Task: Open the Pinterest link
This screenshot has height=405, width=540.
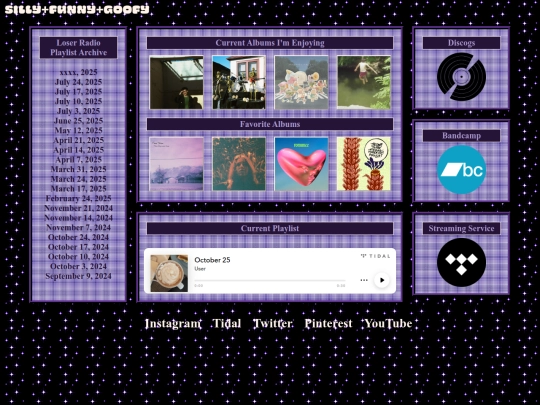Action: click(328, 323)
